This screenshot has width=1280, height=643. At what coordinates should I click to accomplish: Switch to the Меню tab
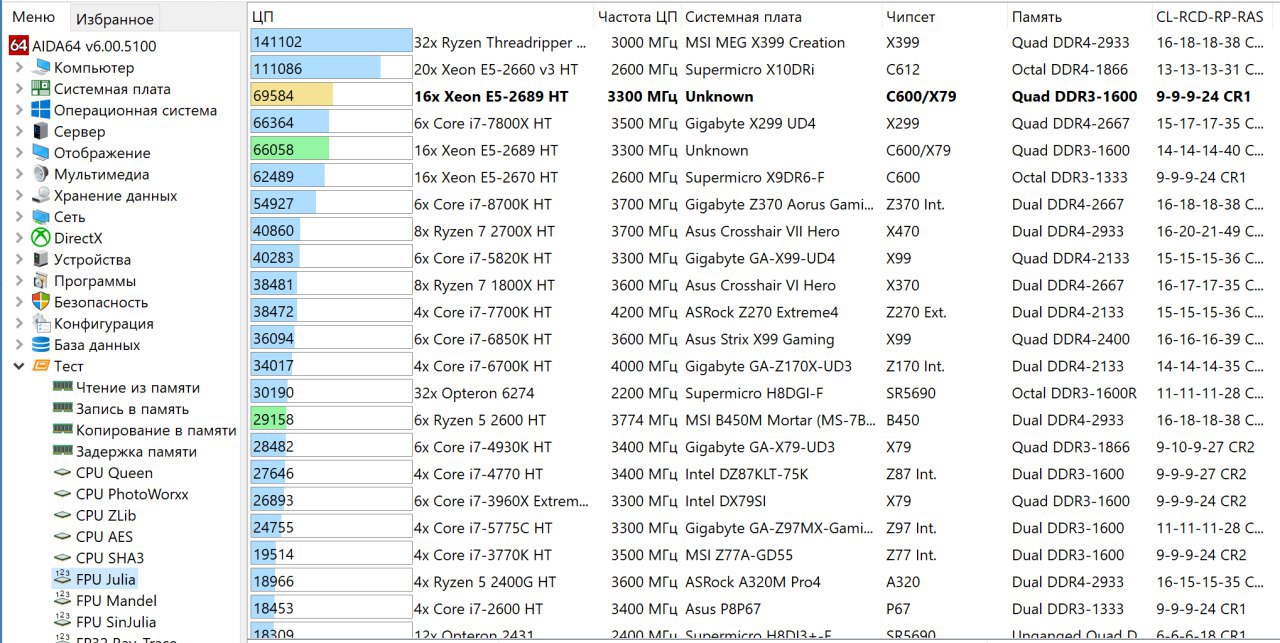pos(34,17)
